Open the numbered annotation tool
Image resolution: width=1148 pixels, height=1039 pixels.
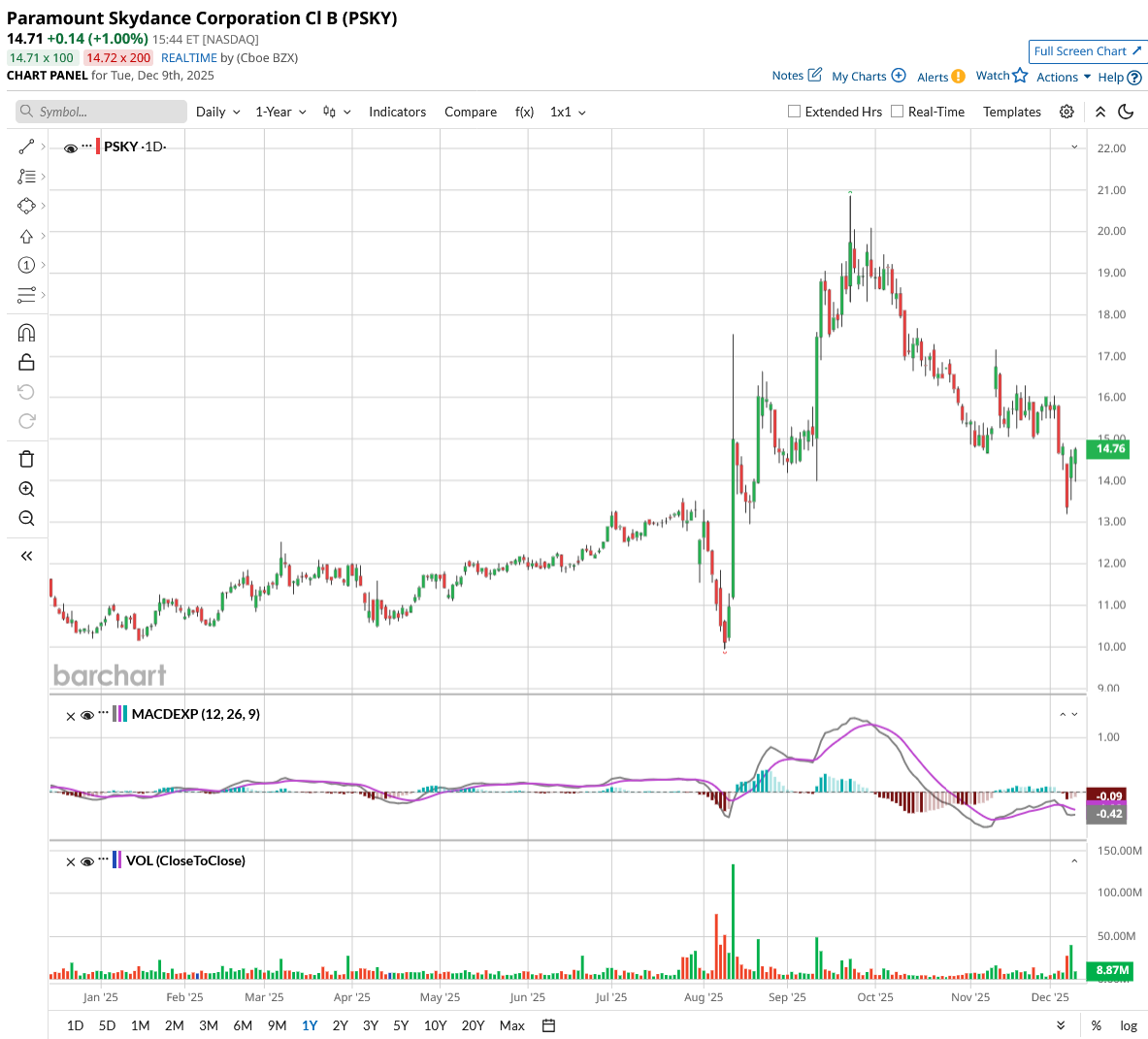(26, 265)
